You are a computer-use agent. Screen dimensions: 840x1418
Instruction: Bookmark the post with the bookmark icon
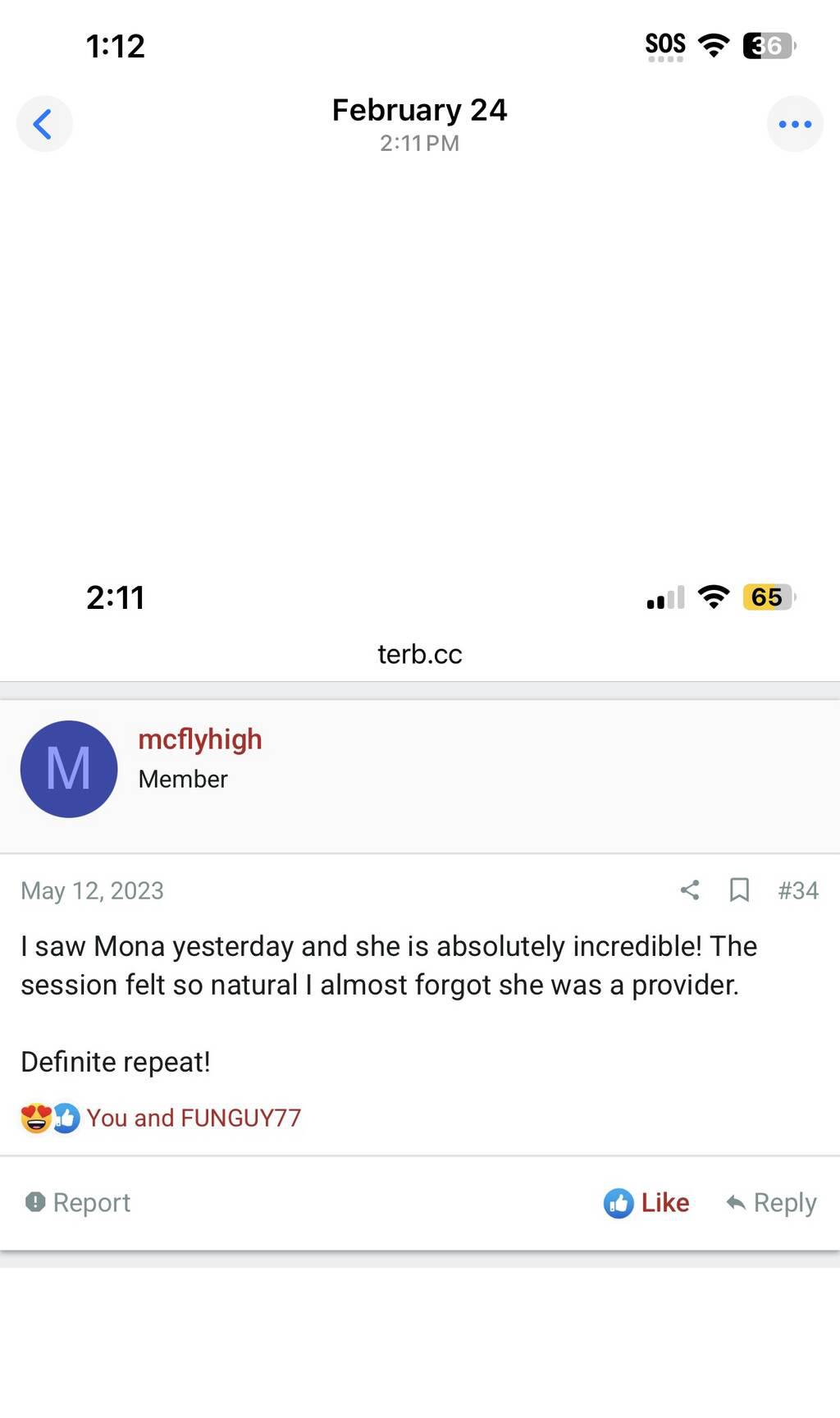click(x=739, y=890)
